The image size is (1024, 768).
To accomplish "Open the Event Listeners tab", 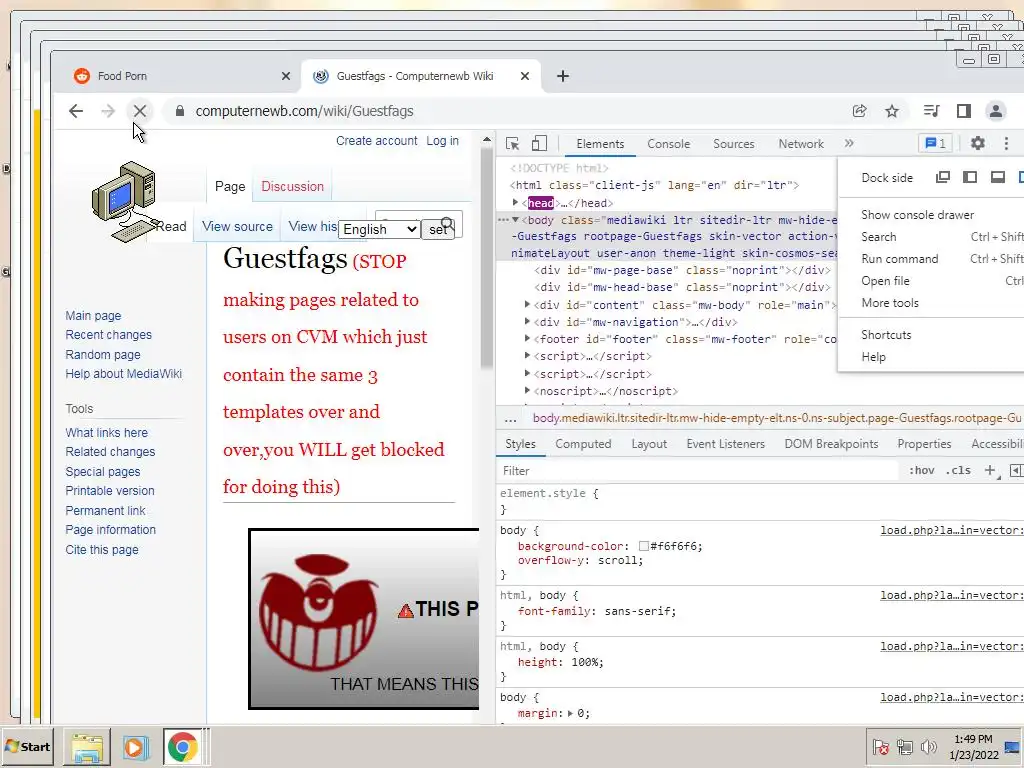I will coord(725,444).
